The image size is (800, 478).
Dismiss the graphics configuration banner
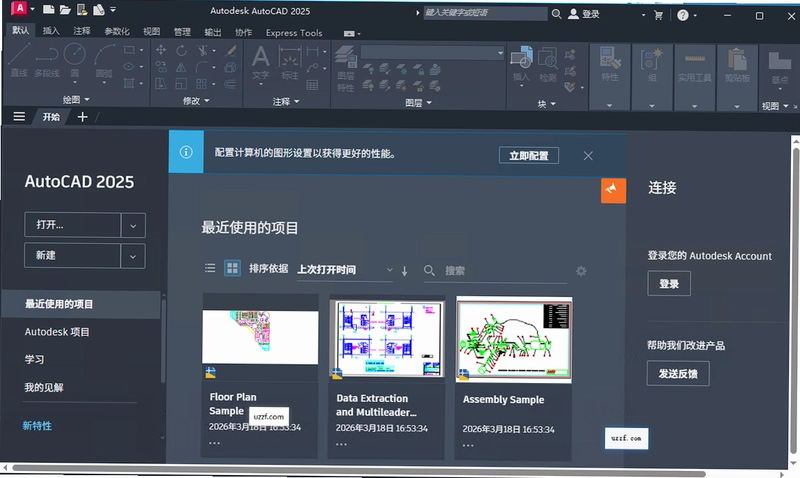588,156
